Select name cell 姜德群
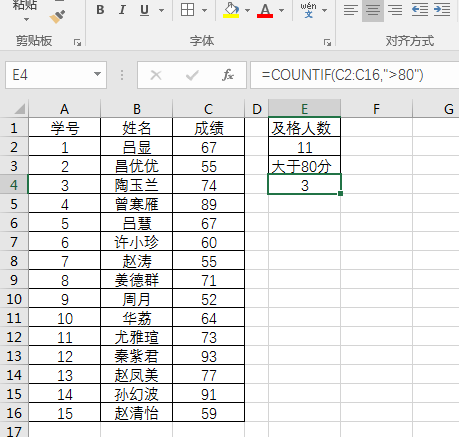 click(x=137, y=280)
